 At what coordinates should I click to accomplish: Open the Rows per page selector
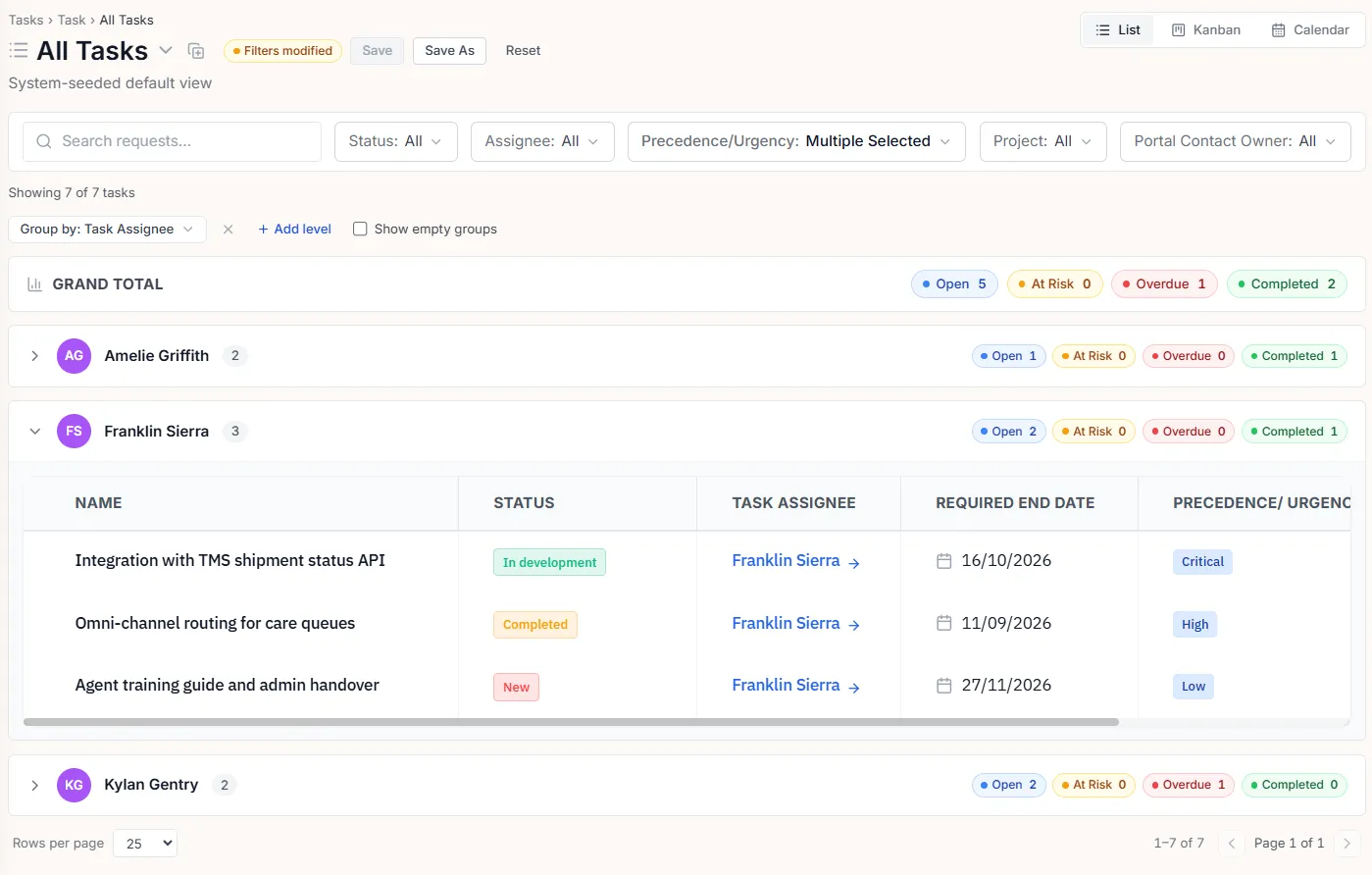145,844
